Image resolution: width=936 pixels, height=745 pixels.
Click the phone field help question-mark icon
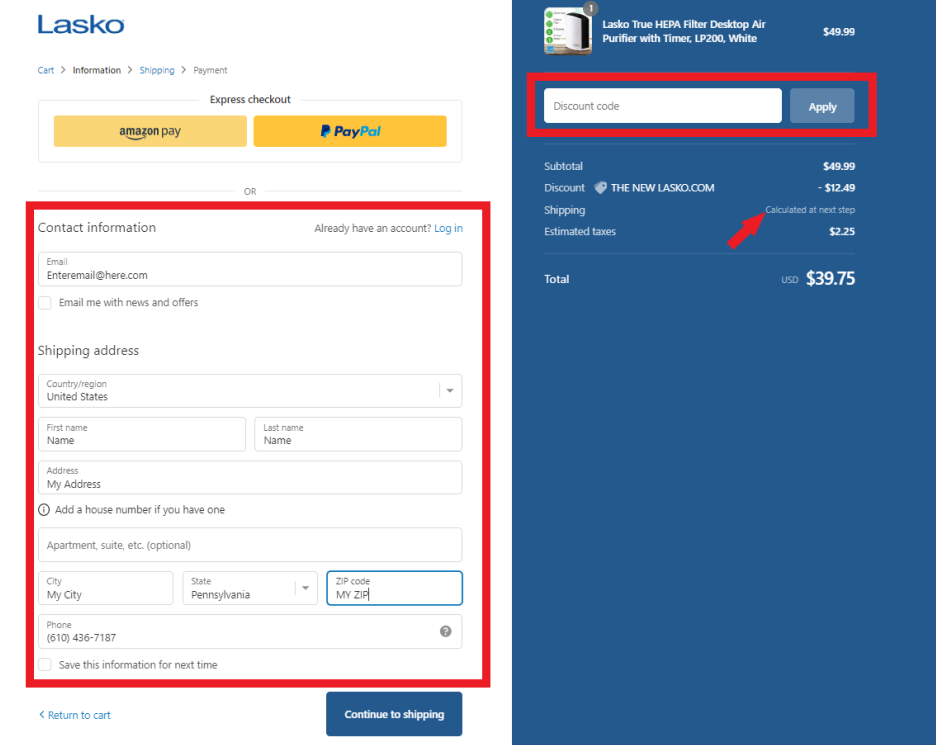[x=445, y=631]
